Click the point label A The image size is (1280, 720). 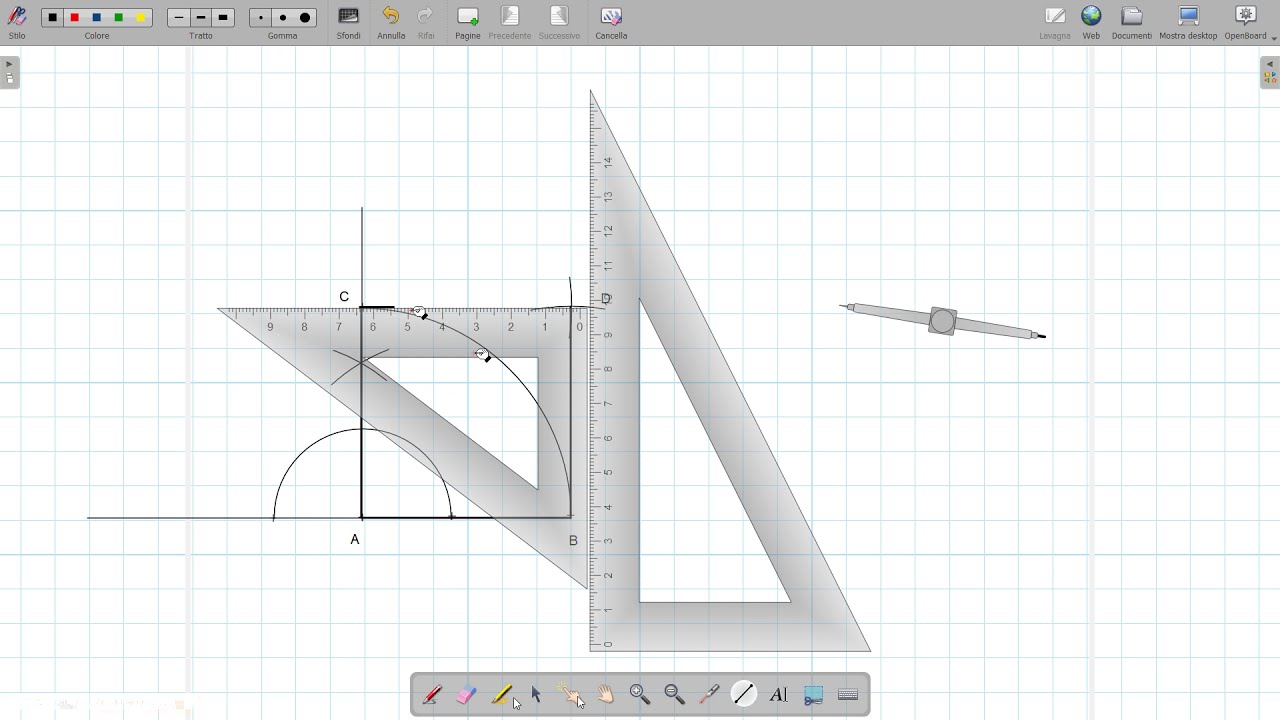[x=355, y=539]
